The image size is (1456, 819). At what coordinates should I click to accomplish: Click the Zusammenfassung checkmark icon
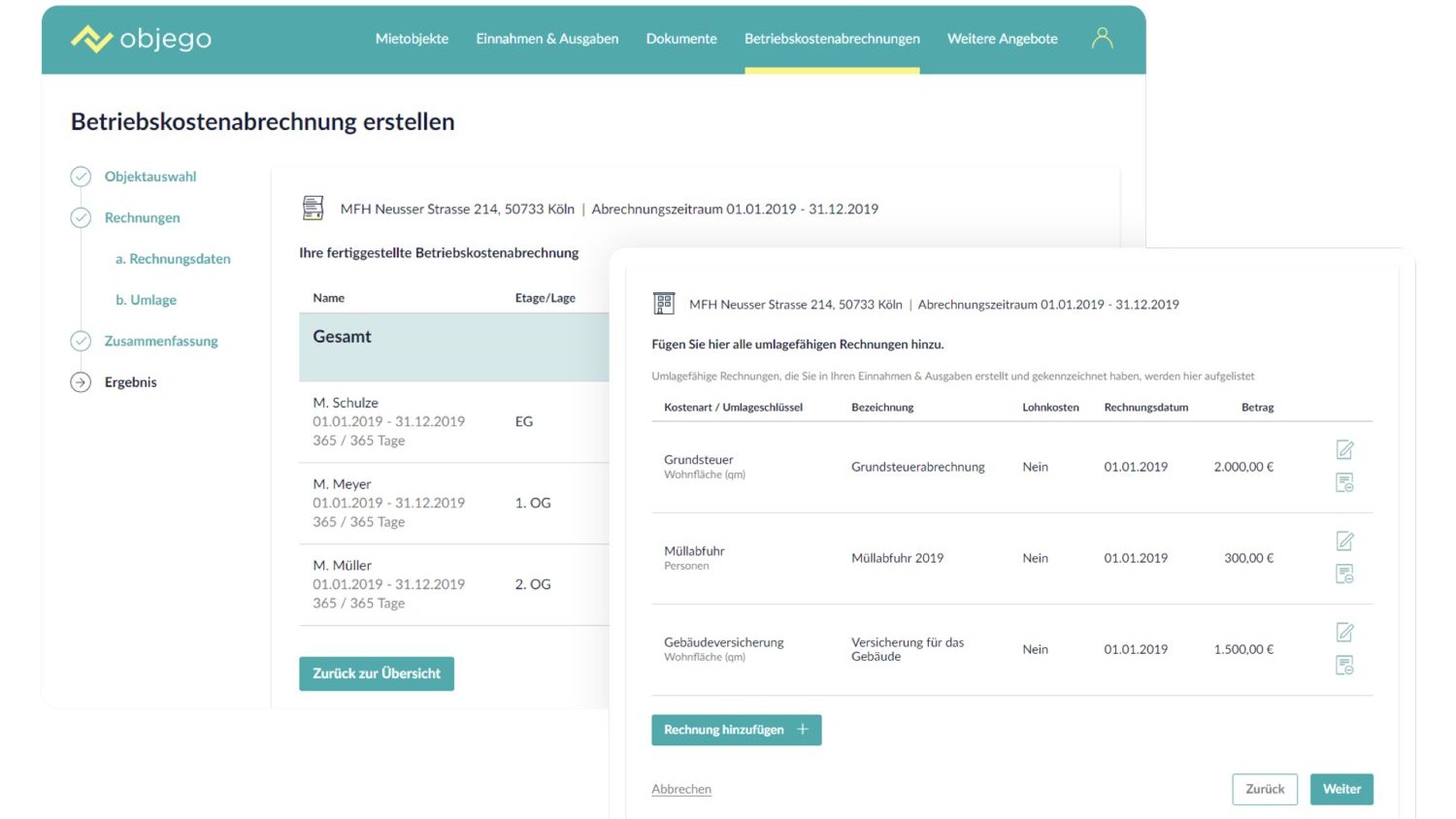click(x=81, y=341)
